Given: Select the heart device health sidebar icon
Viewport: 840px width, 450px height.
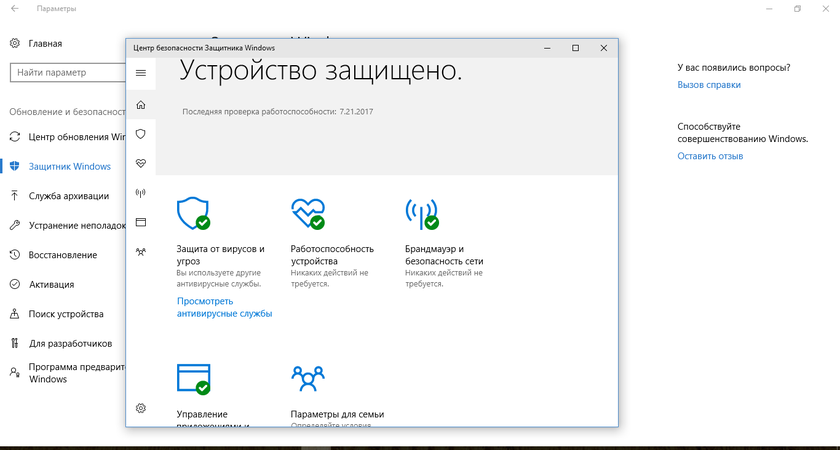Looking at the screenshot, I should pyautogui.click(x=141, y=162).
